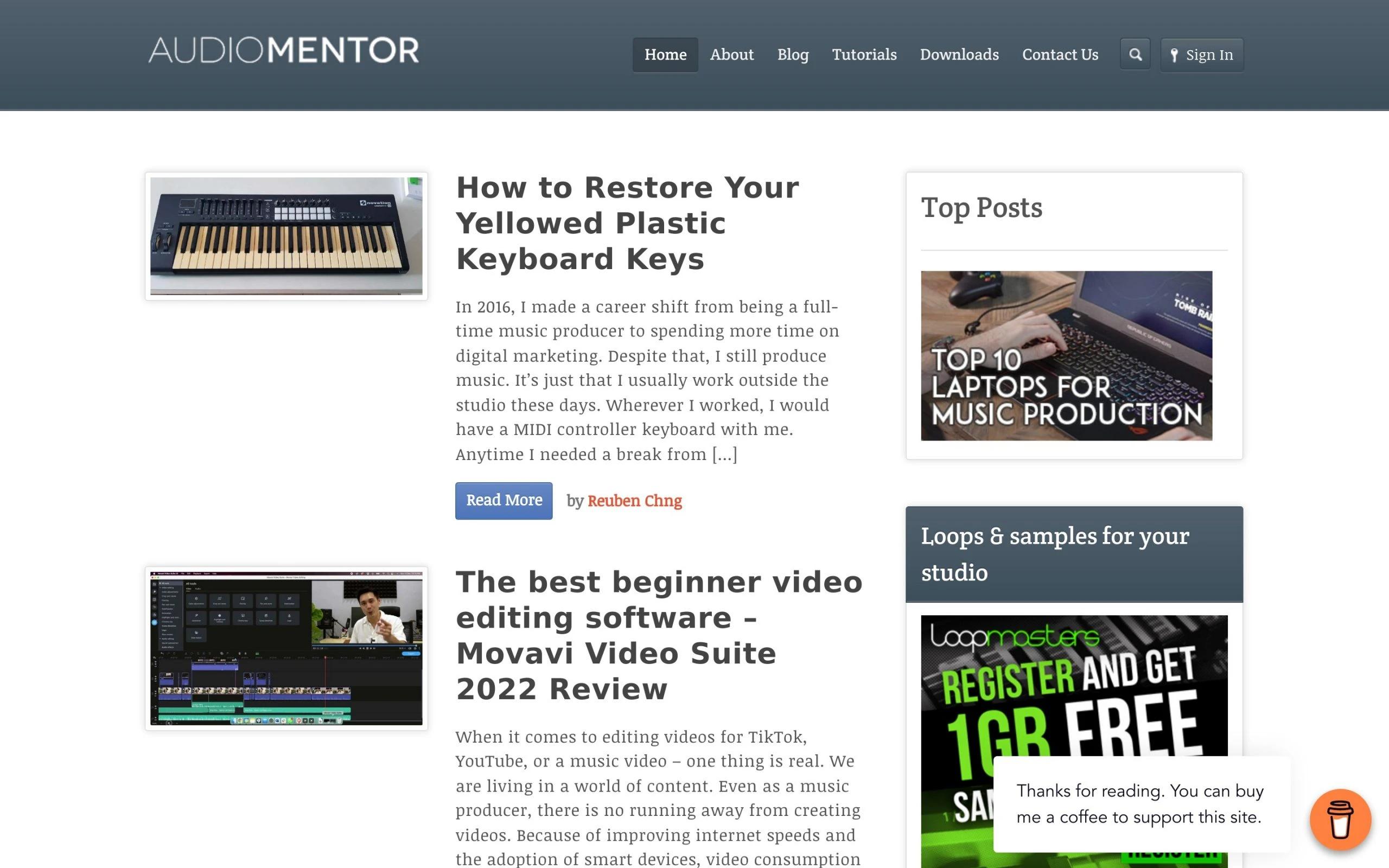This screenshot has width=1389, height=868.
Task: Click the Tutorials navigation link
Action: pyautogui.click(x=864, y=54)
